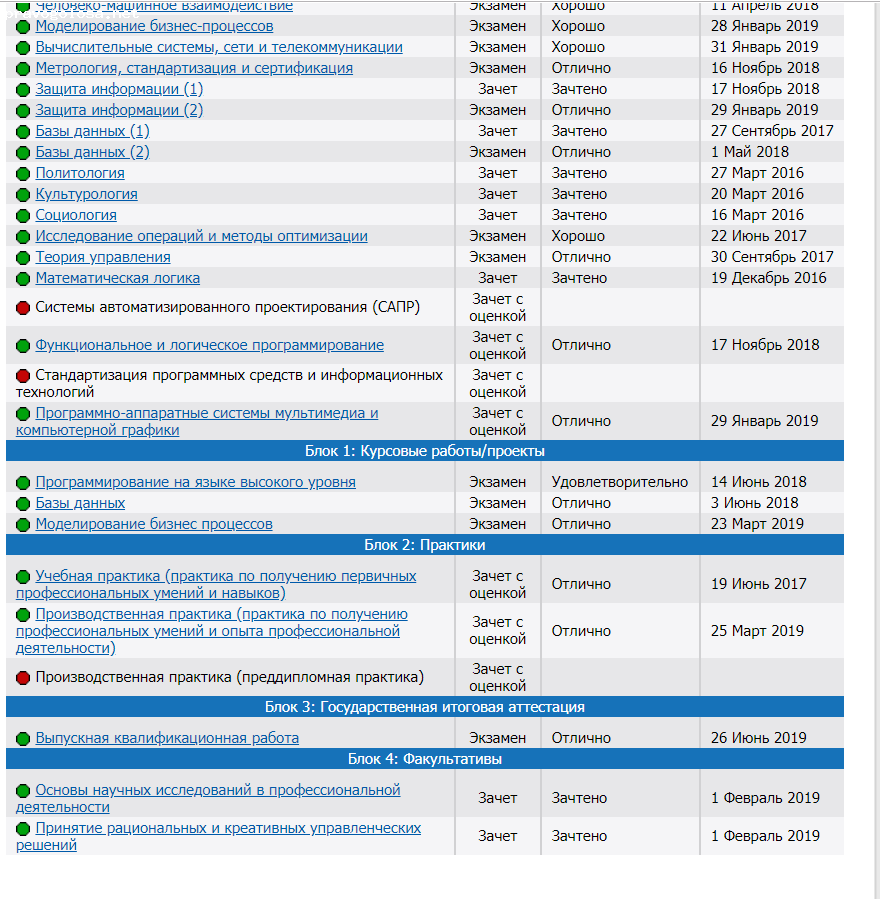Click the green indicator for "Выпускная квалификационная работа"
Viewport: 880px width, 899px height.
click(x=22, y=738)
